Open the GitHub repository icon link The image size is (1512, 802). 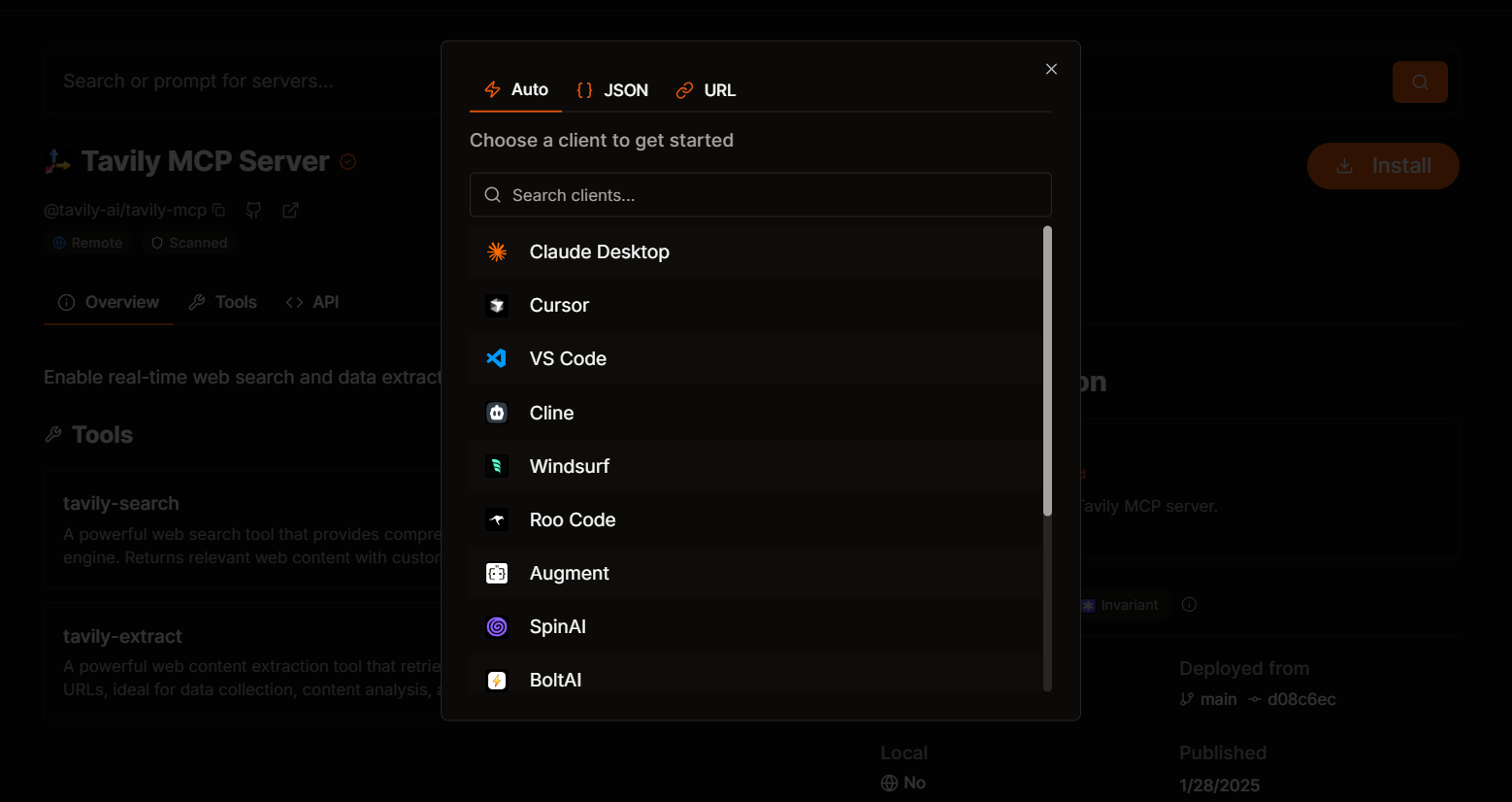coord(253,210)
